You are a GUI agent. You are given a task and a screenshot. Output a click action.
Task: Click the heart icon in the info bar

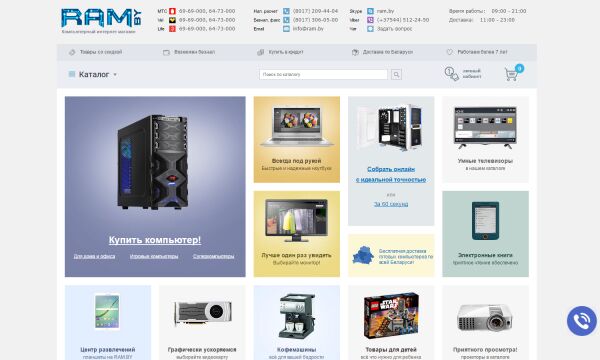point(450,52)
